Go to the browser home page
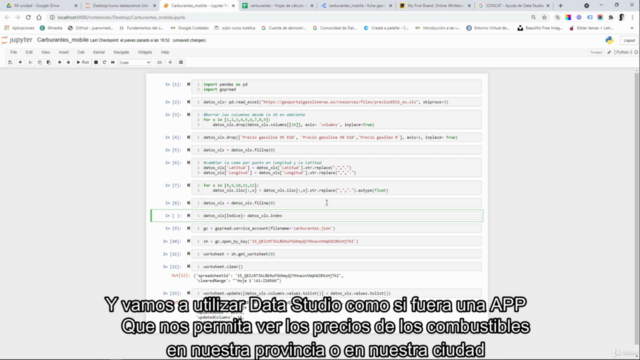The height and width of the screenshot is (360, 640). pos(39,18)
